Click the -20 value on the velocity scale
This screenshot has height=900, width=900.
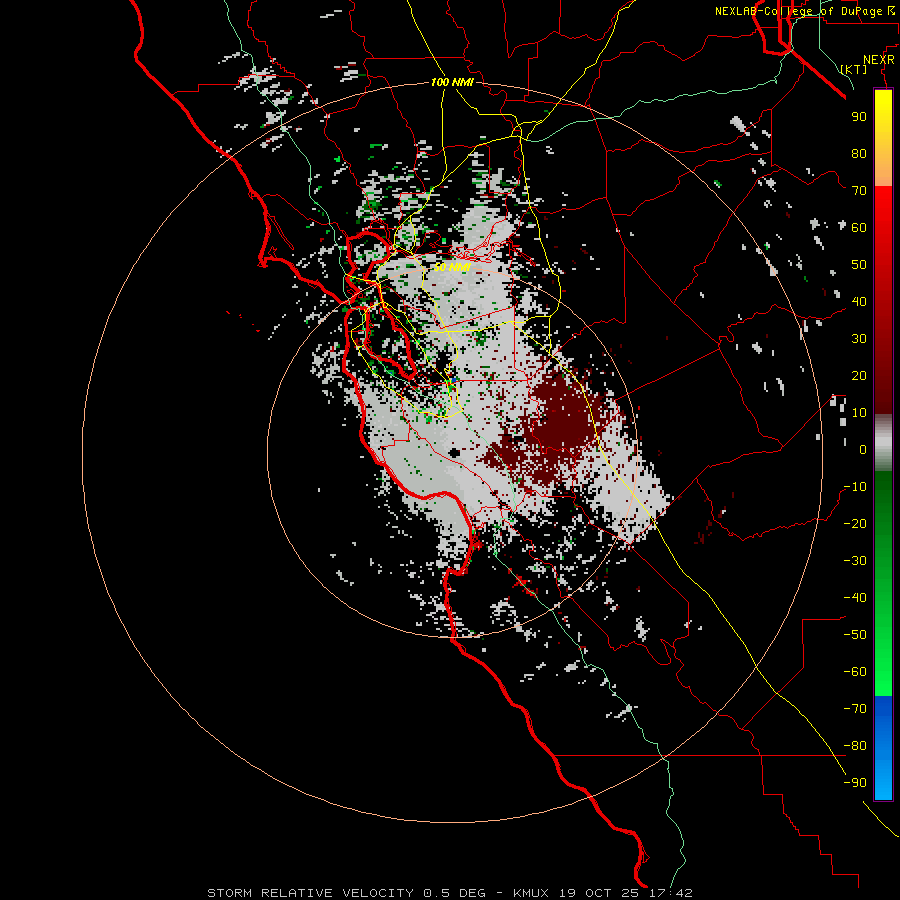pos(855,523)
